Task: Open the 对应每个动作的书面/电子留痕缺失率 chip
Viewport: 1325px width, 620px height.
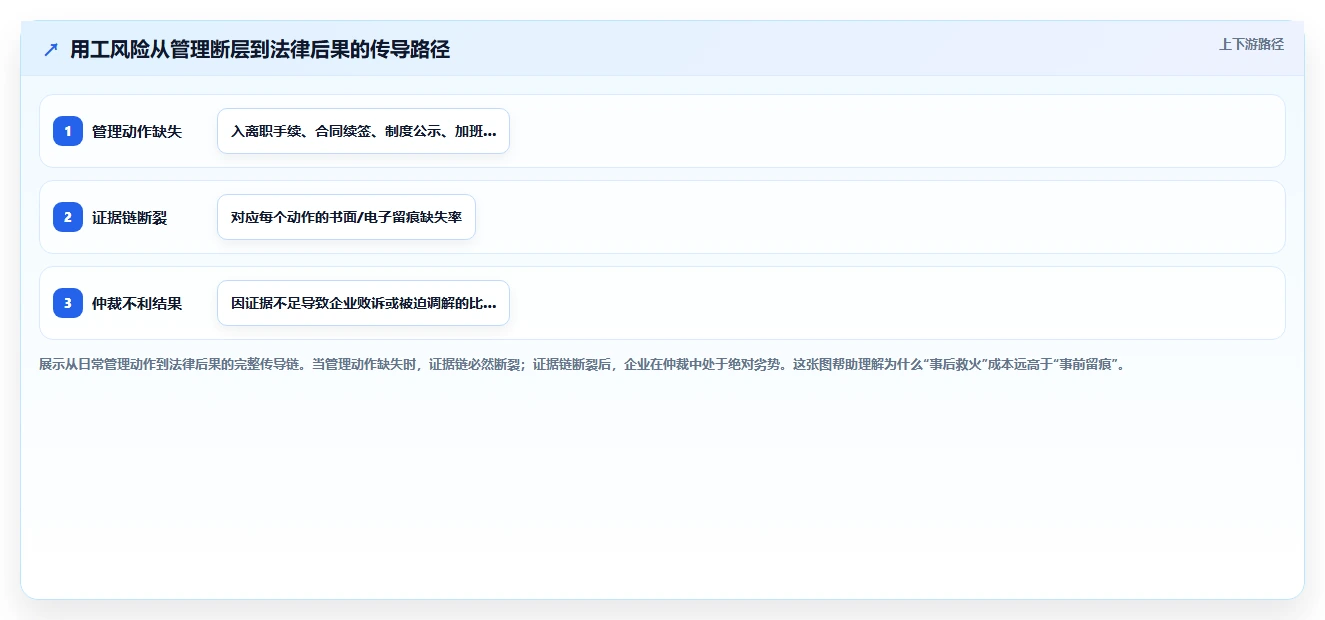Action: coord(346,217)
